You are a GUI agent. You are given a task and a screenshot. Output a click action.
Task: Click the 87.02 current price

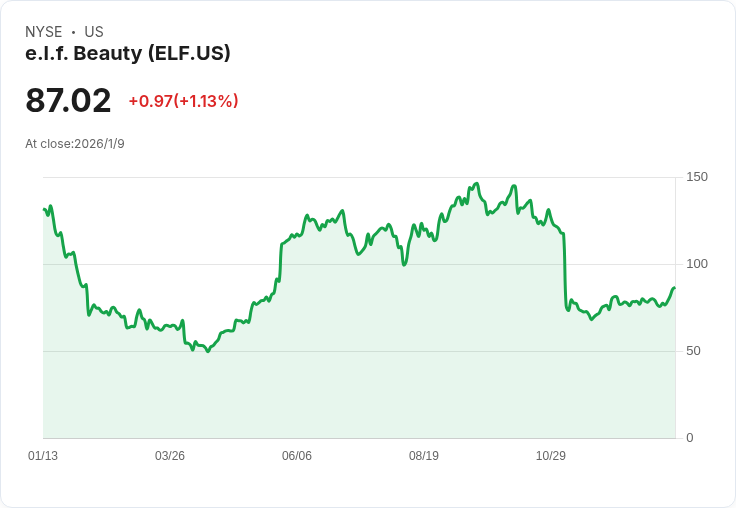[68, 101]
